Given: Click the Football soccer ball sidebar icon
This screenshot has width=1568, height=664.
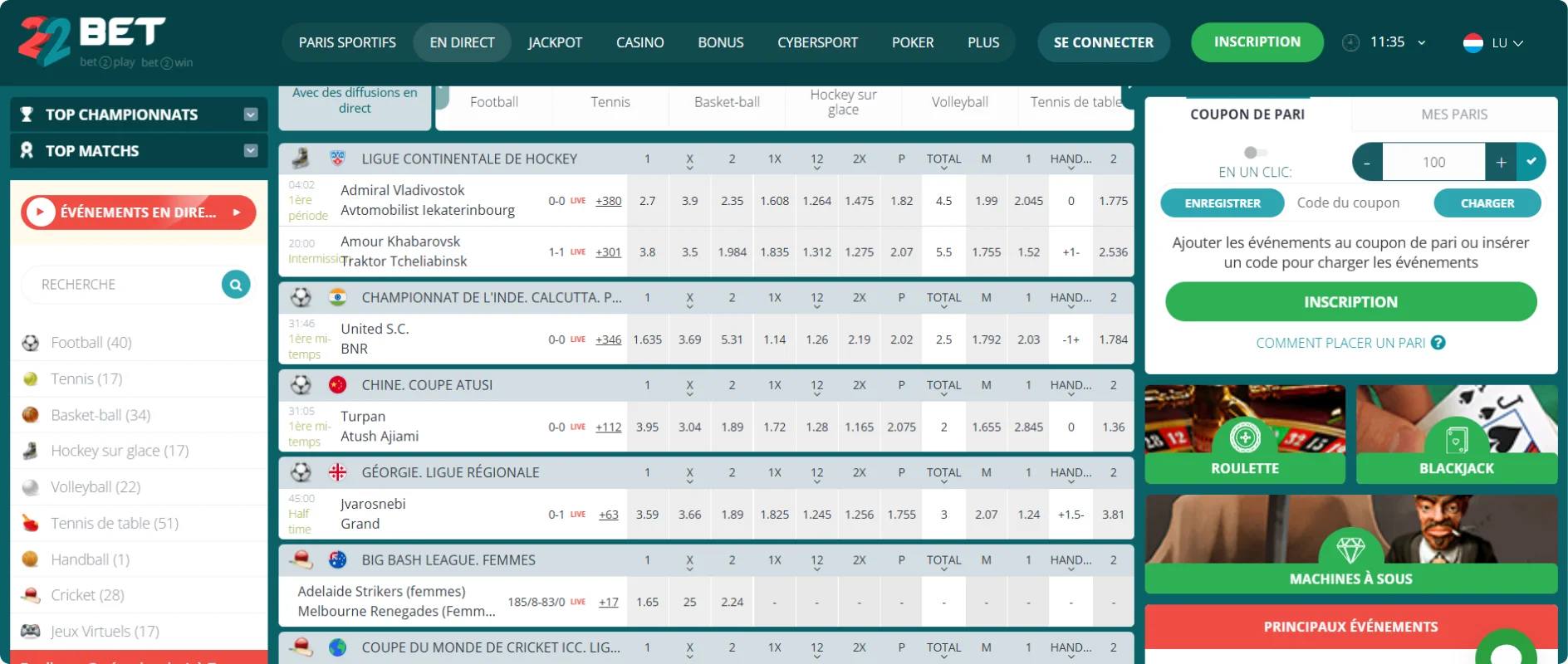Looking at the screenshot, I should [x=31, y=343].
